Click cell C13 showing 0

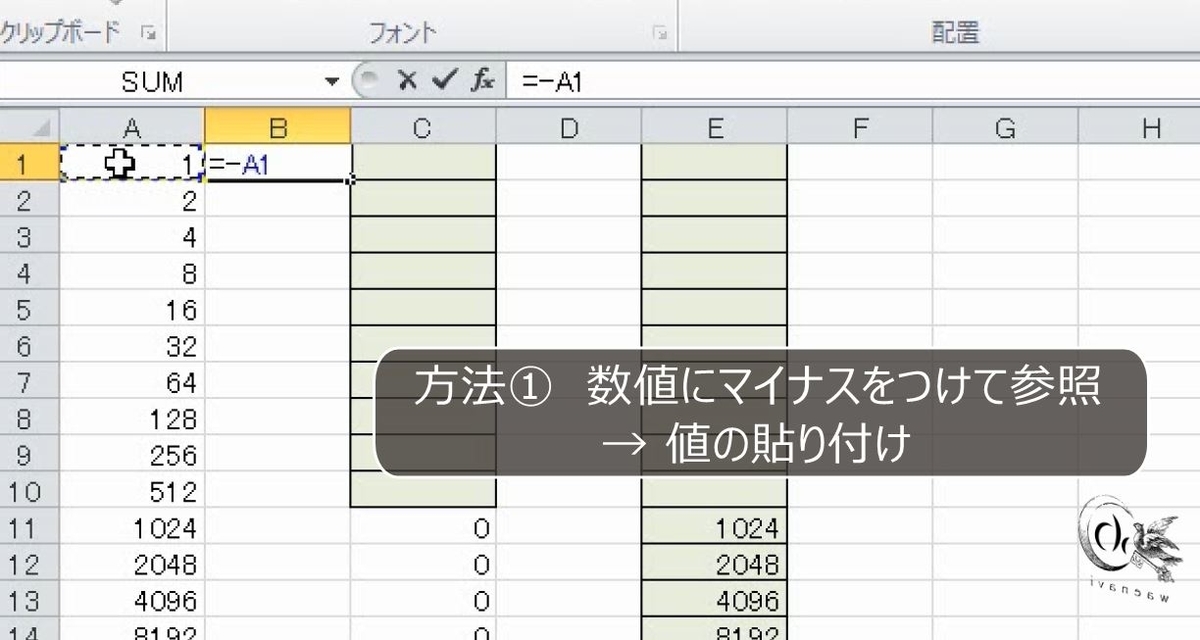click(x=423, y=599)
